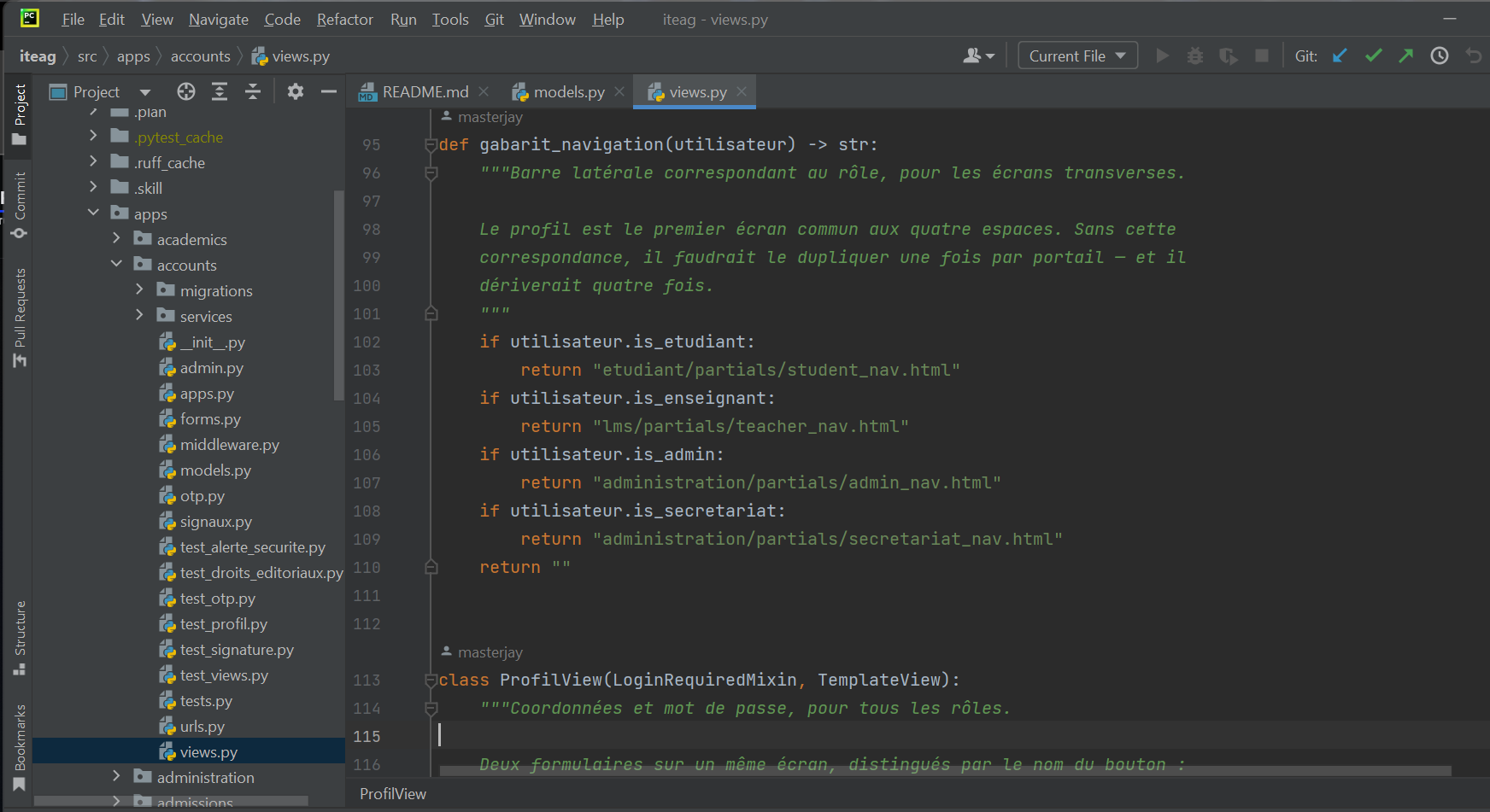Select middleware.py in the project tree
Image resolution: width=1490 pixels, height=812 pixels.
coord(229,444)
